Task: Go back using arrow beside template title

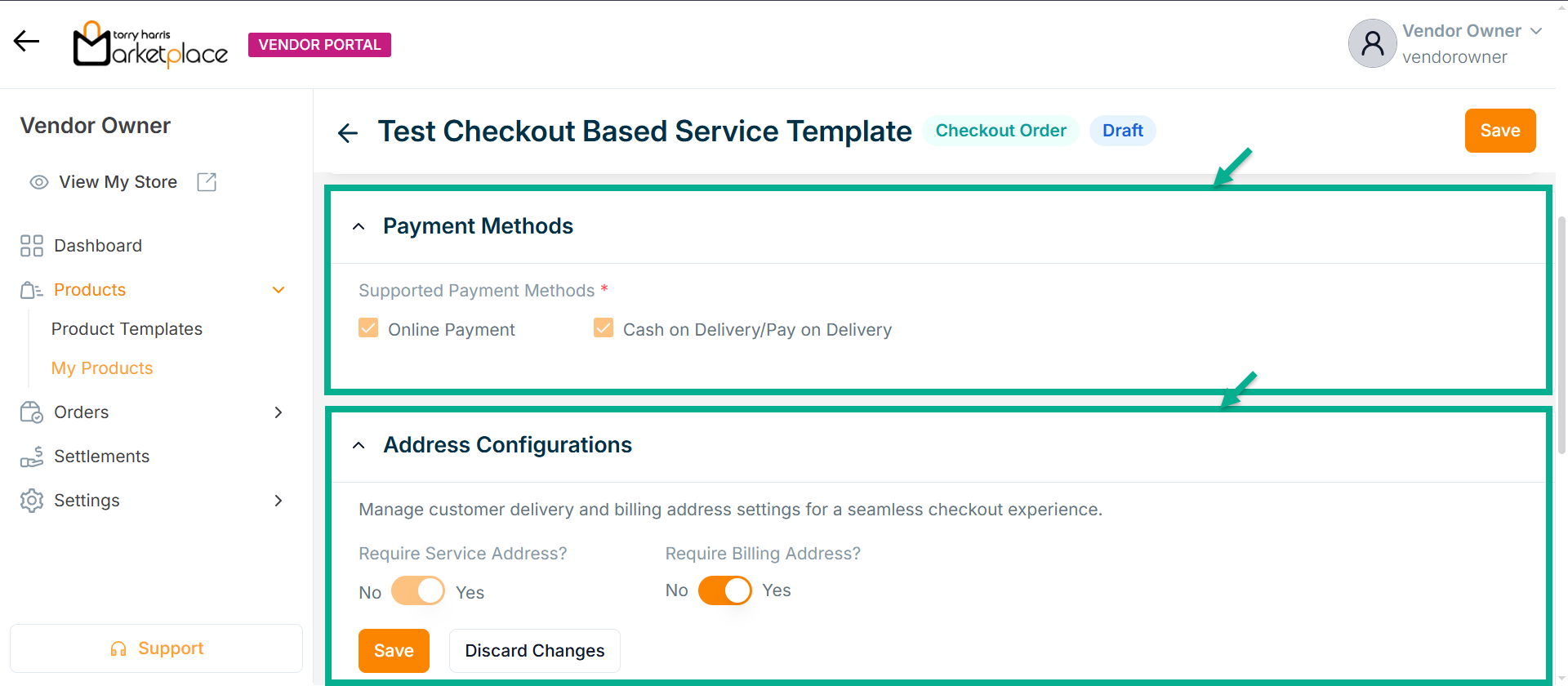Action: click(x=348, y=132)
